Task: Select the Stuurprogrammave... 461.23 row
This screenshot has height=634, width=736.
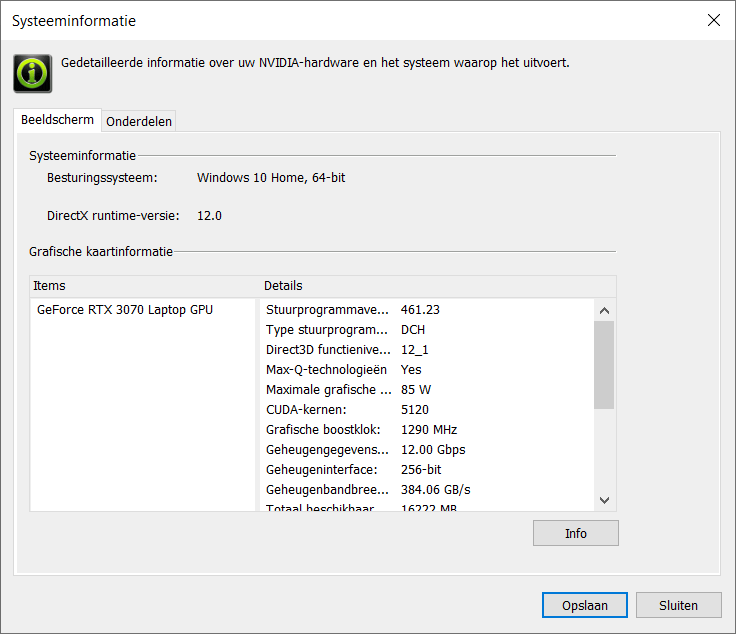Action: [x=427, y=310]
